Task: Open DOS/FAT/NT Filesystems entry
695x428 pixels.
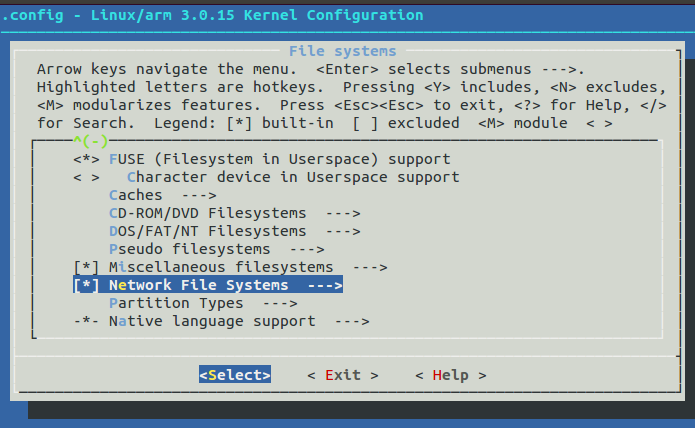Action: tap(207, 231)
